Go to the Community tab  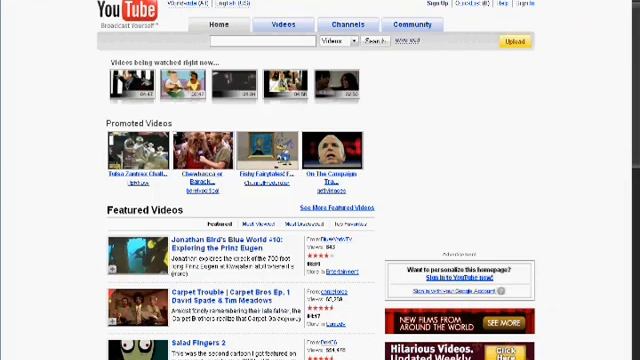click(412, 24)
